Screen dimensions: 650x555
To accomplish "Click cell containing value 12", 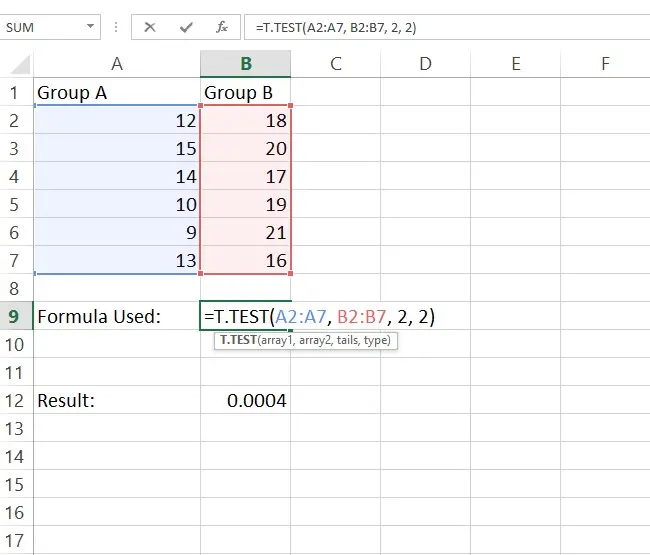I will (x=117, y=120).
